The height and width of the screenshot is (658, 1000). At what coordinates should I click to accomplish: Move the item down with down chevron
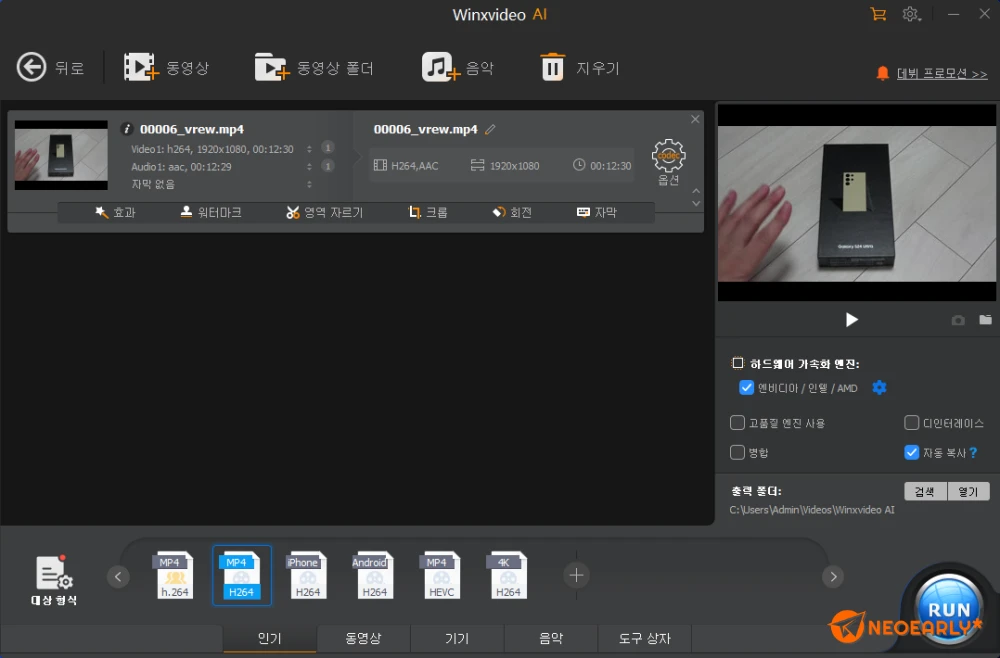(x=696, y=203)
